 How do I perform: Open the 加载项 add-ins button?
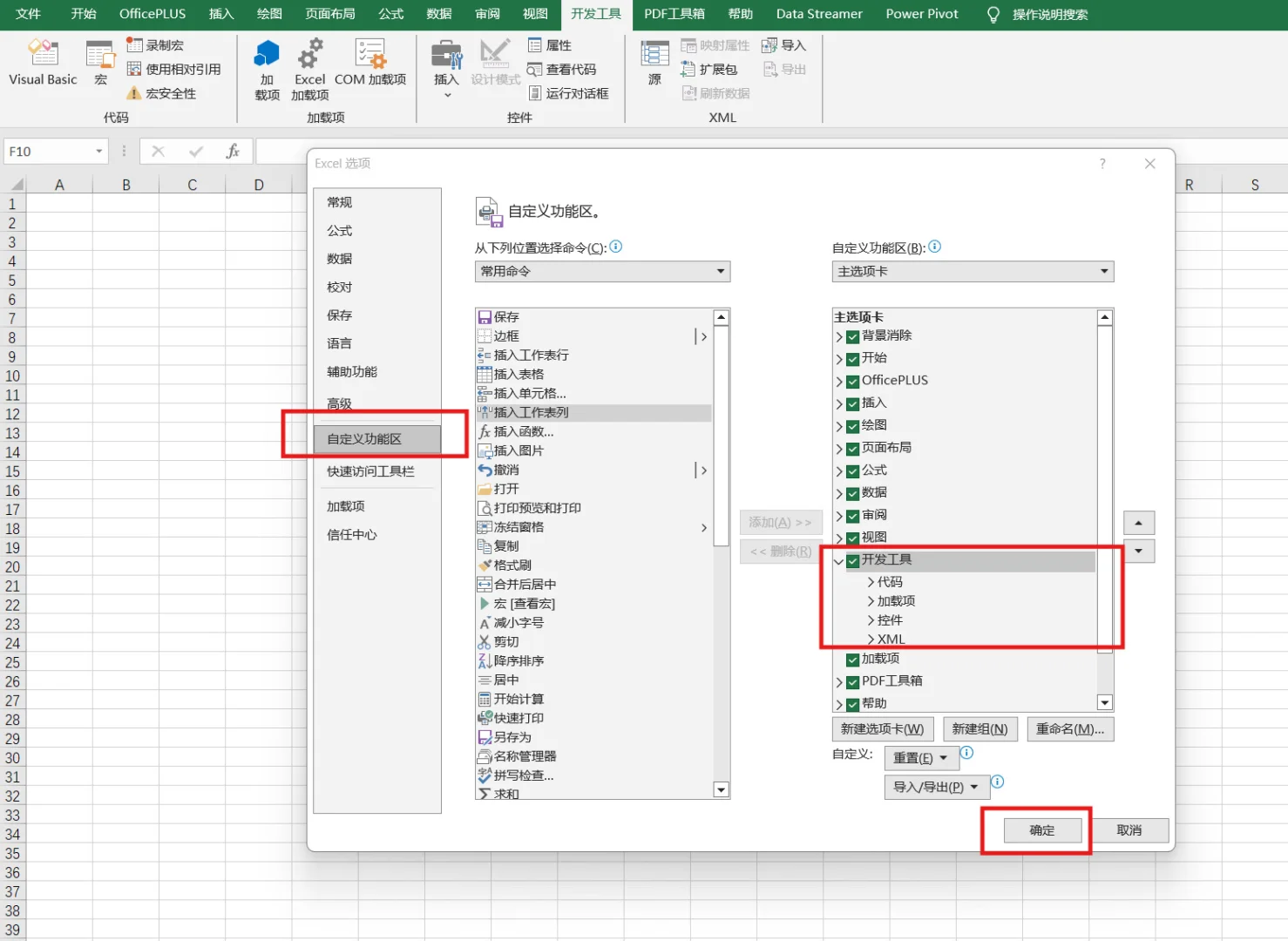point(267,70)
